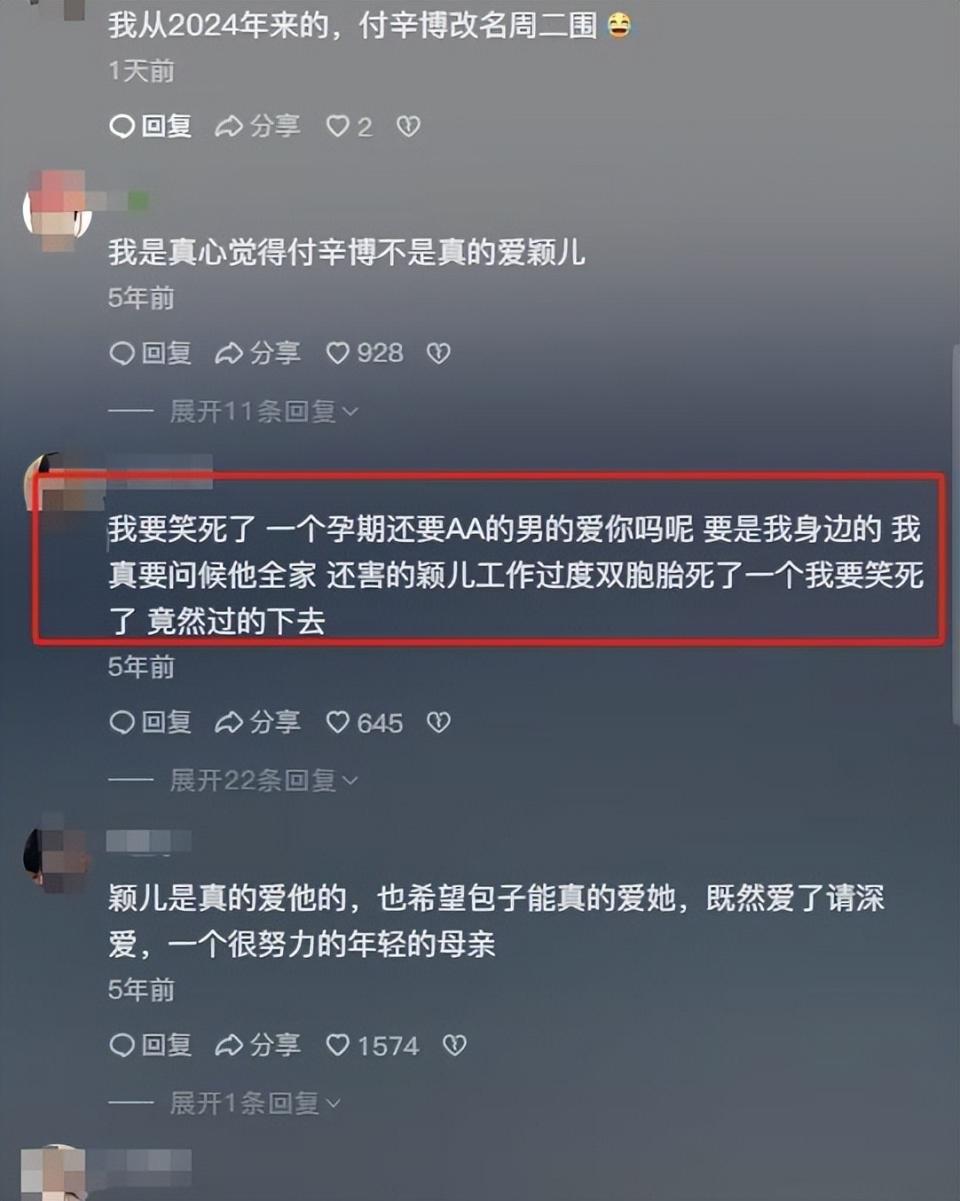Reply to the red-highlighted comment

[150, 722]
